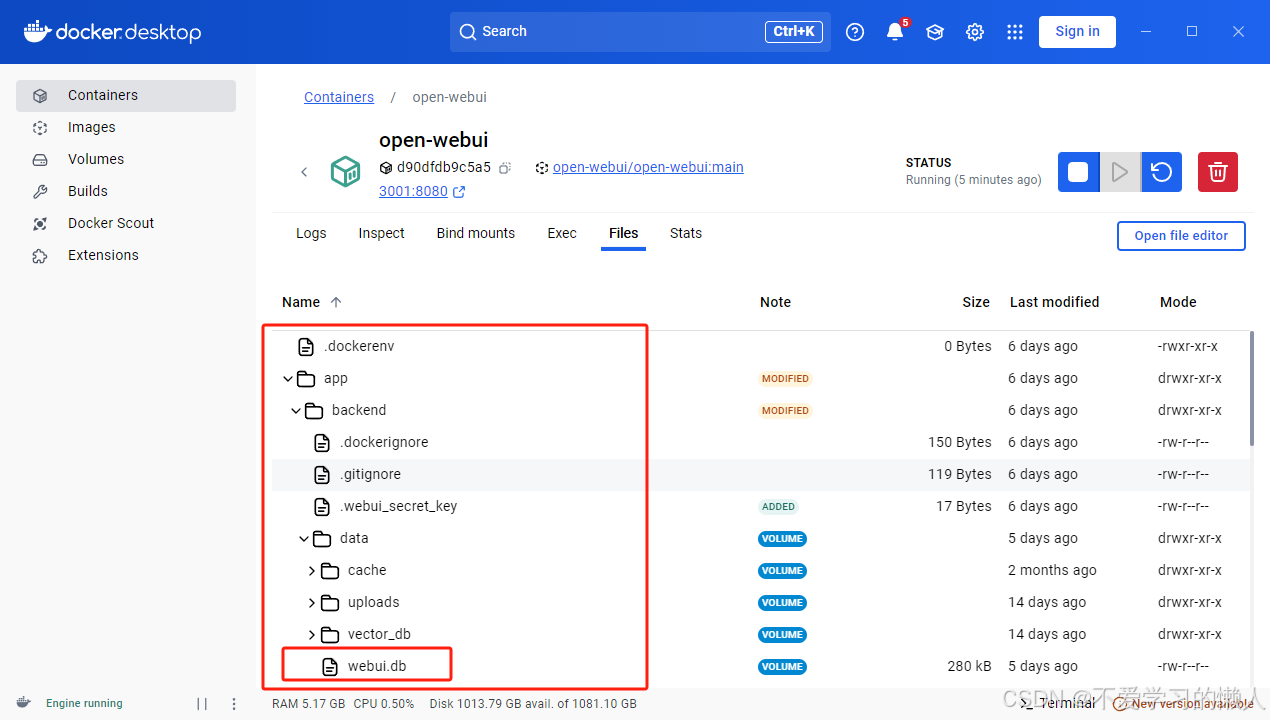
Task: Restart the open-webui container
Action: pyautogui.click(x=1161, y=172)
